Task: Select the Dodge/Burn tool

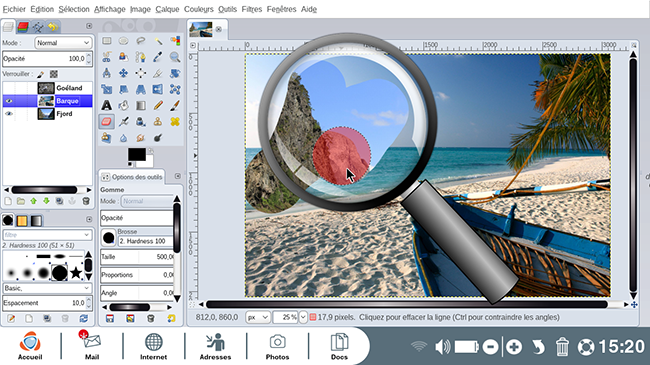Action: click(x=158, y=138)
